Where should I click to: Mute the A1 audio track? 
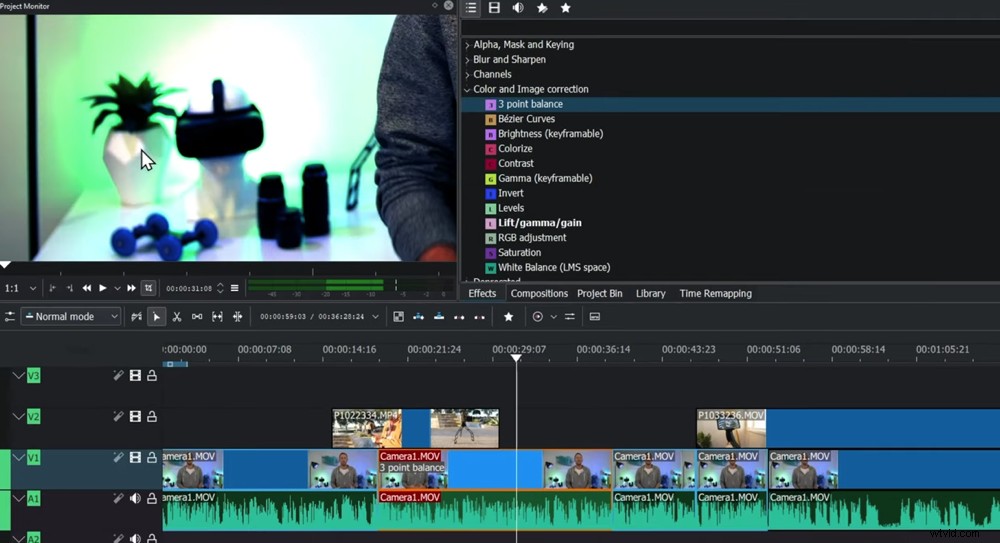[135, 498]
